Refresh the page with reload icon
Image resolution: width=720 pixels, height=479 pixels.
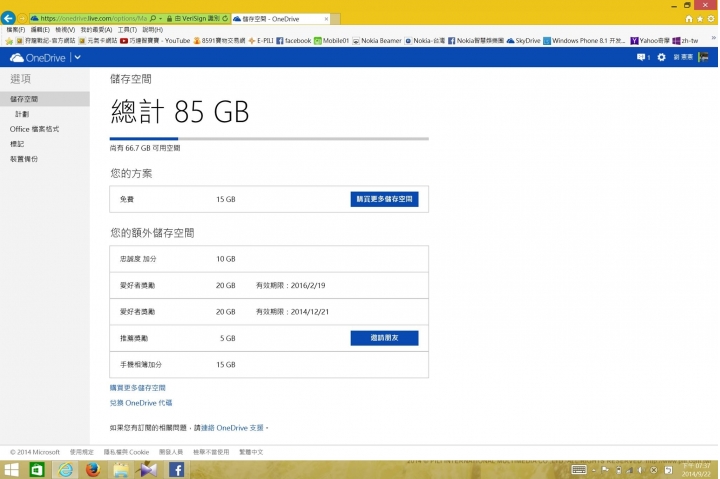225,18
